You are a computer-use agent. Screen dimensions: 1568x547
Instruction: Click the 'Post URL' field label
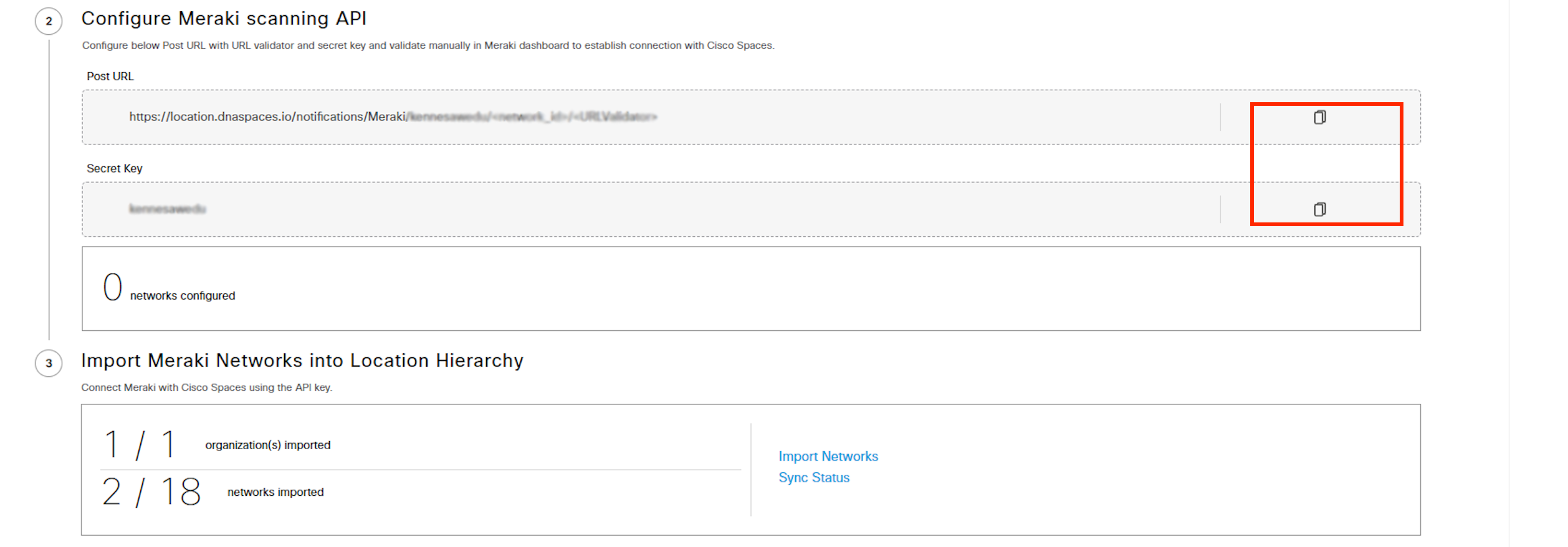pyautogui.click(x=110, y=77)
